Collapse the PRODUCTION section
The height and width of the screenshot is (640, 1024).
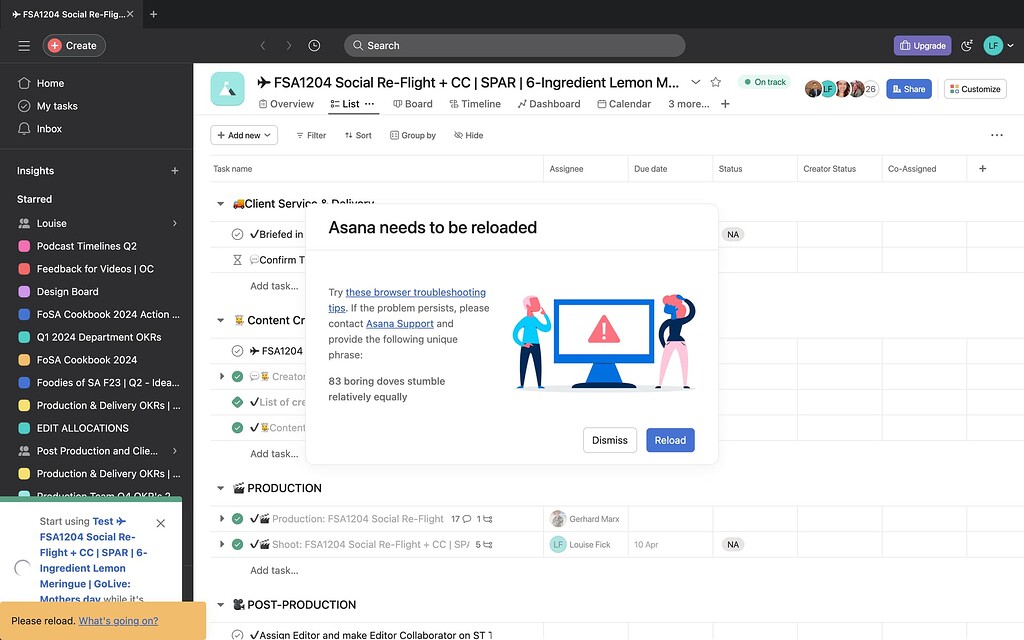coord(220,488)
